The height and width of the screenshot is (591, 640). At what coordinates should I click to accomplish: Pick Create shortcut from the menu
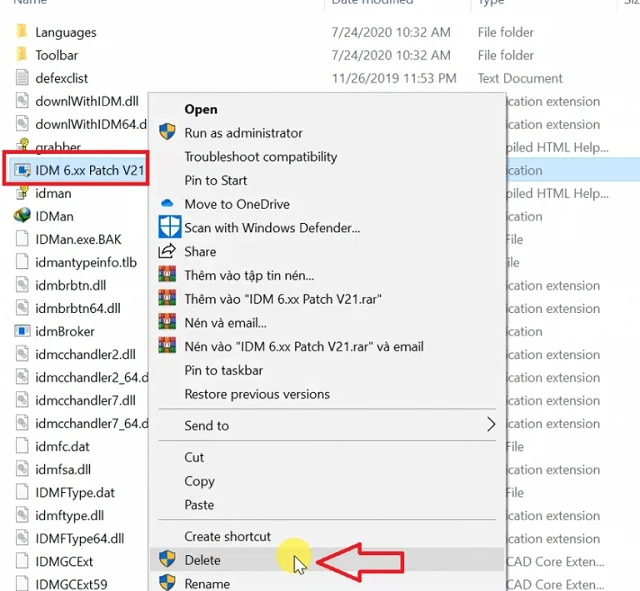(227, 537)
